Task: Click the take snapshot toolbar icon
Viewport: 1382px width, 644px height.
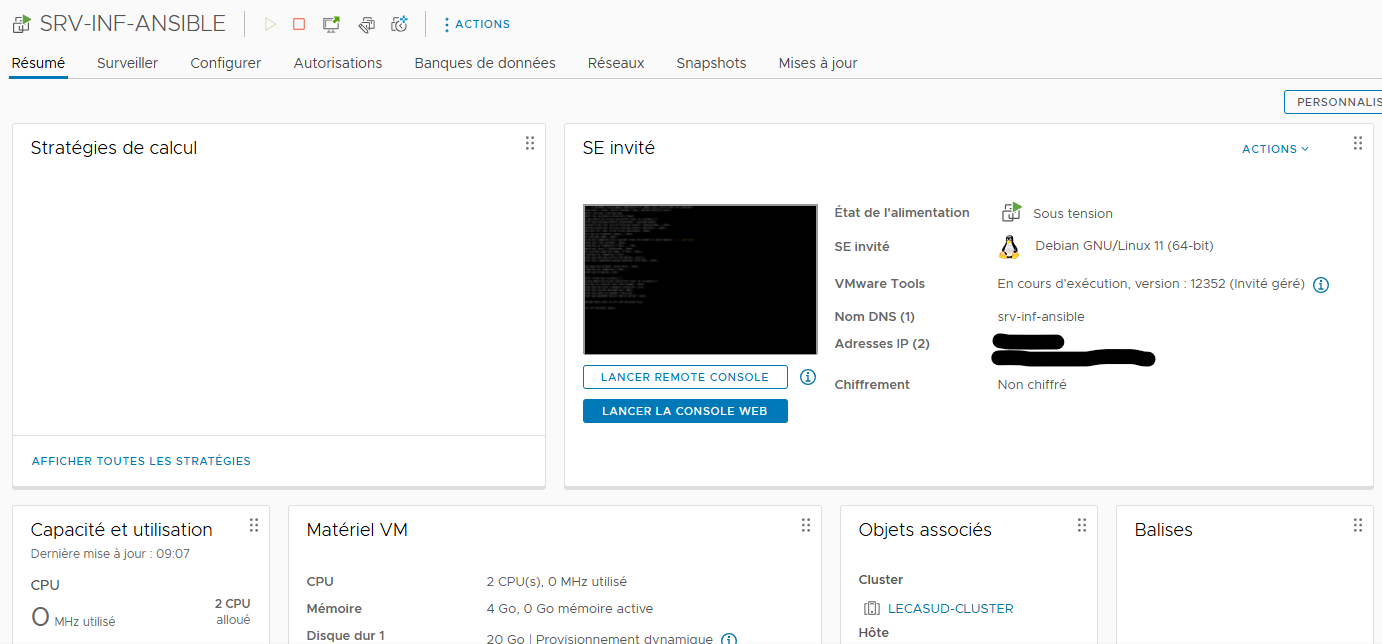Action: click(x=399, y=24)
